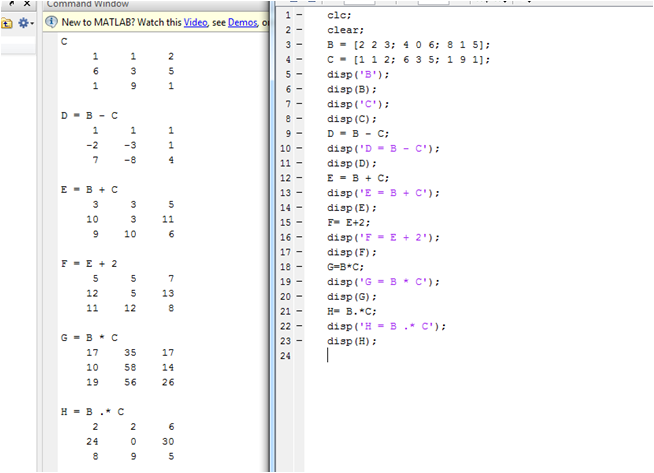
Task: Click the 'G=B*C;' code line
Action: click(345, 267)
